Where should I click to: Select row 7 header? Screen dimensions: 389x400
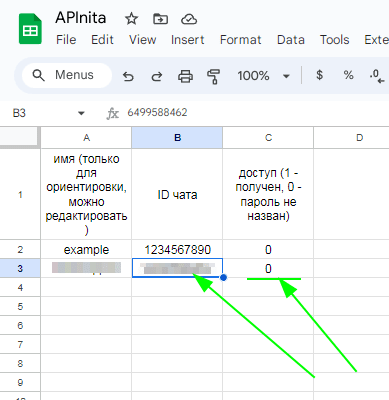(20, 344)
